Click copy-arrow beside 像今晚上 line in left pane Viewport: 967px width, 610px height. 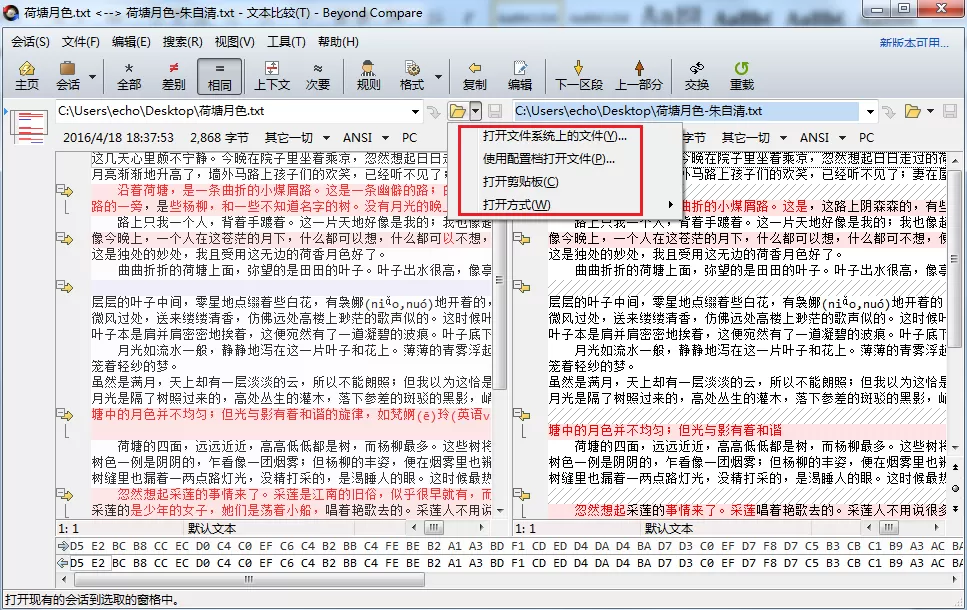tap(65, 238)
